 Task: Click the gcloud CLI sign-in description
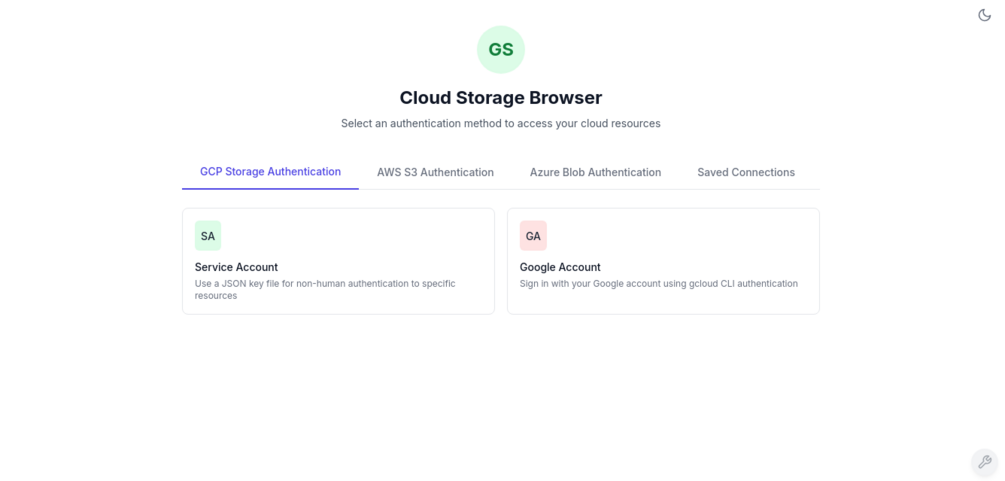pyautogui.click(x=658, y=283)
